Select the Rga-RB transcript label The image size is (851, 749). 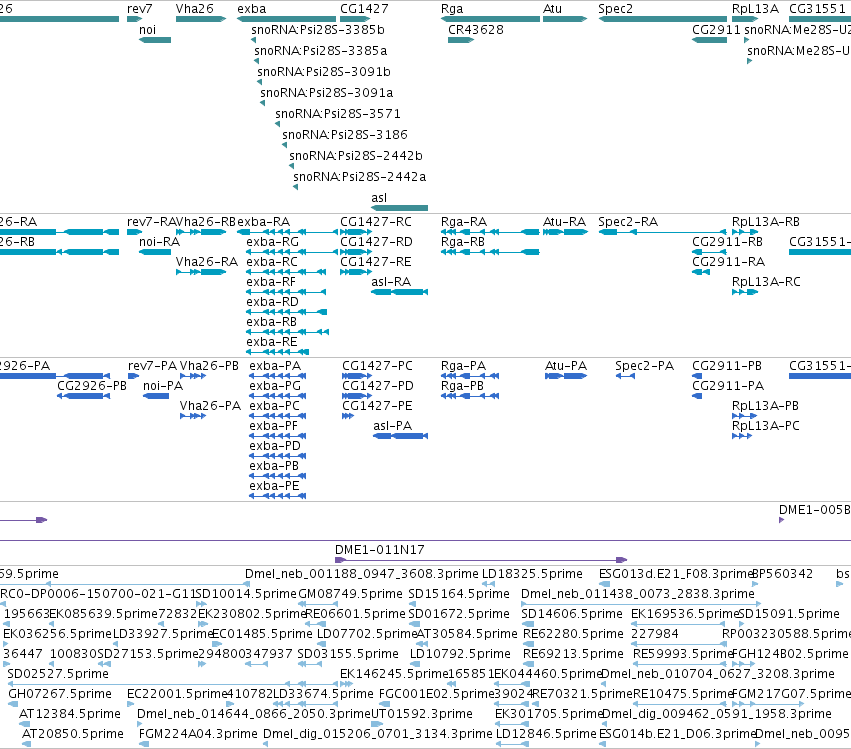(463, 242)
